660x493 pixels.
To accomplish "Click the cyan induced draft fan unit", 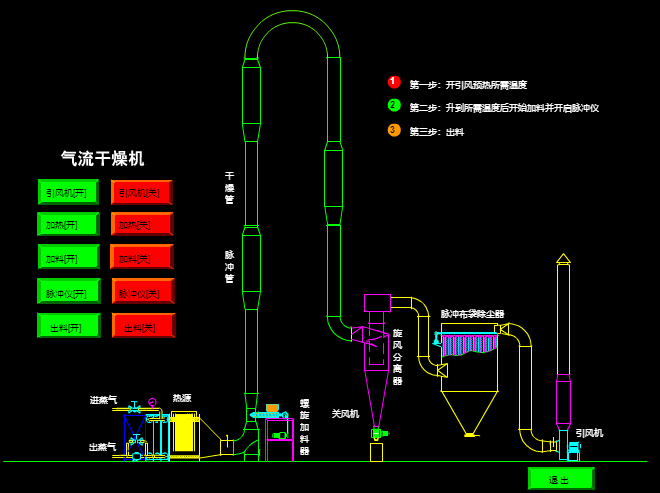I will [x=569, y=445].
